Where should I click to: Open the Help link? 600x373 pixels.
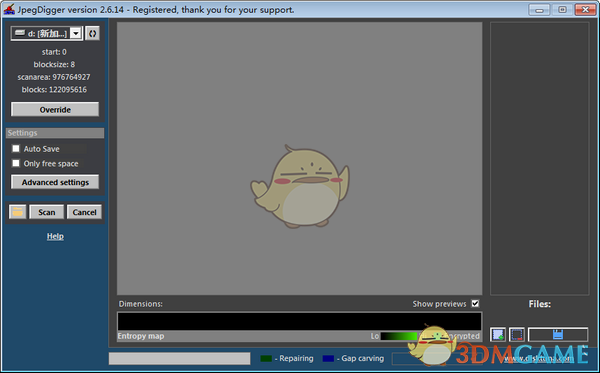coord(55,236)
